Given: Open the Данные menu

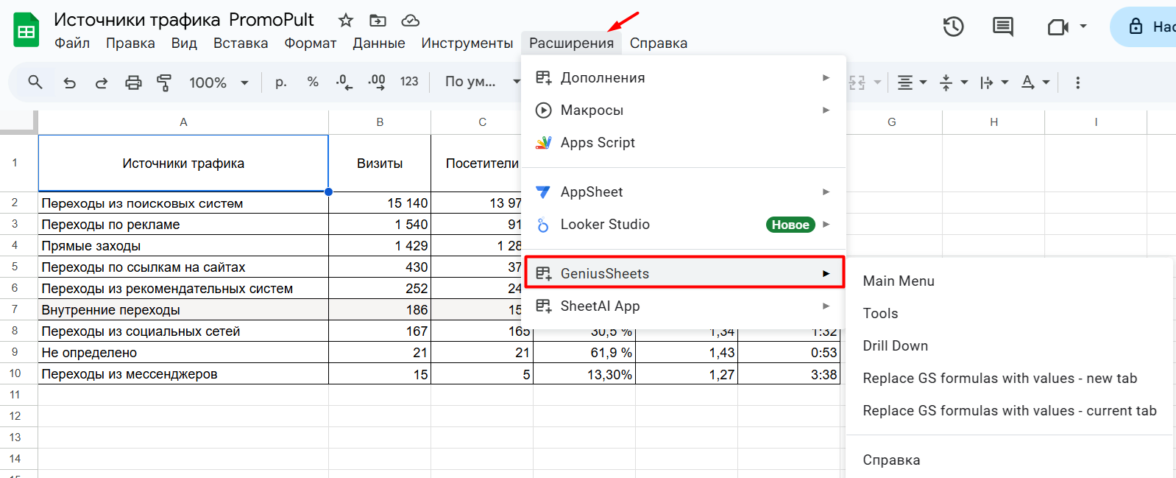Looking at the screenshot, I should tap(379, 43).
